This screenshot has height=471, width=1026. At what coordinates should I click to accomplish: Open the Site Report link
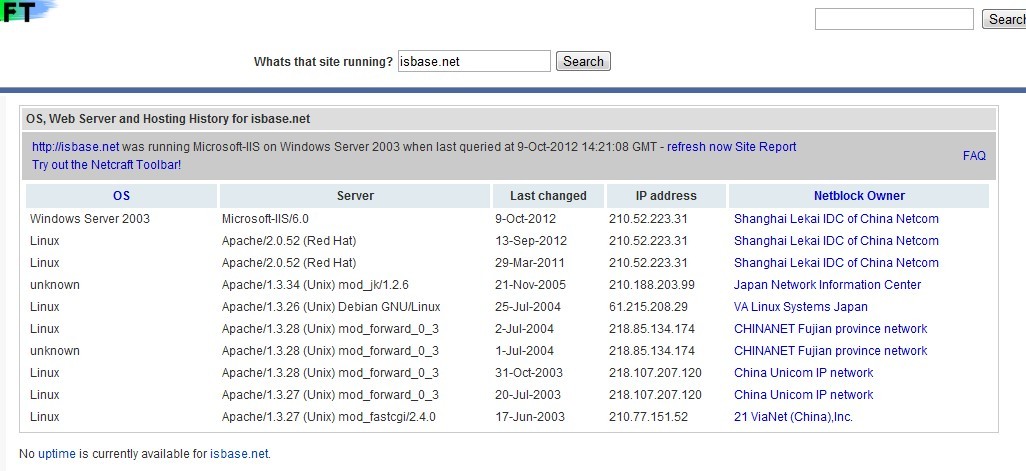[766, 147]
